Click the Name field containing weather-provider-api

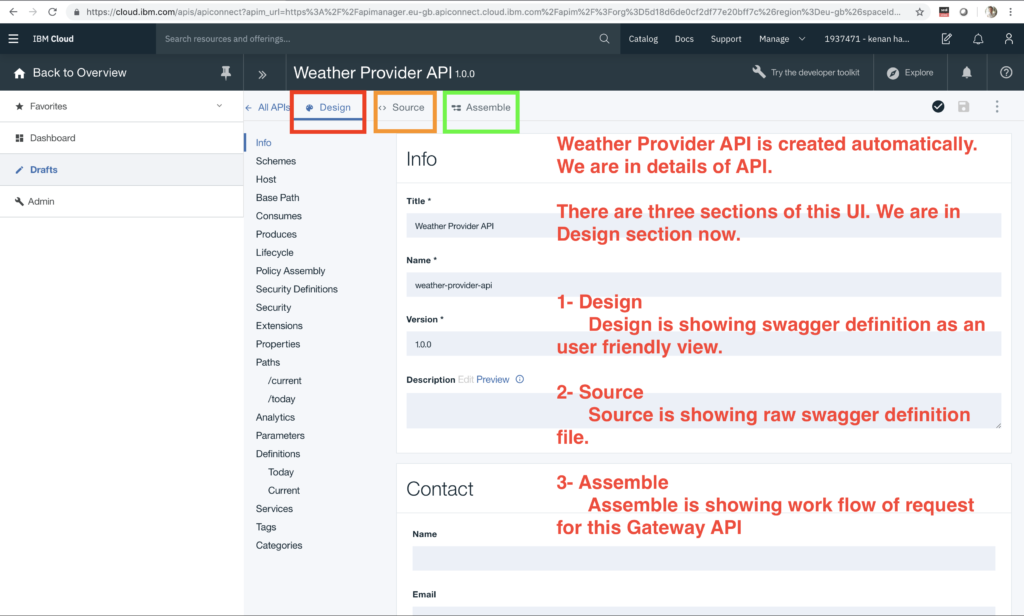703,285
